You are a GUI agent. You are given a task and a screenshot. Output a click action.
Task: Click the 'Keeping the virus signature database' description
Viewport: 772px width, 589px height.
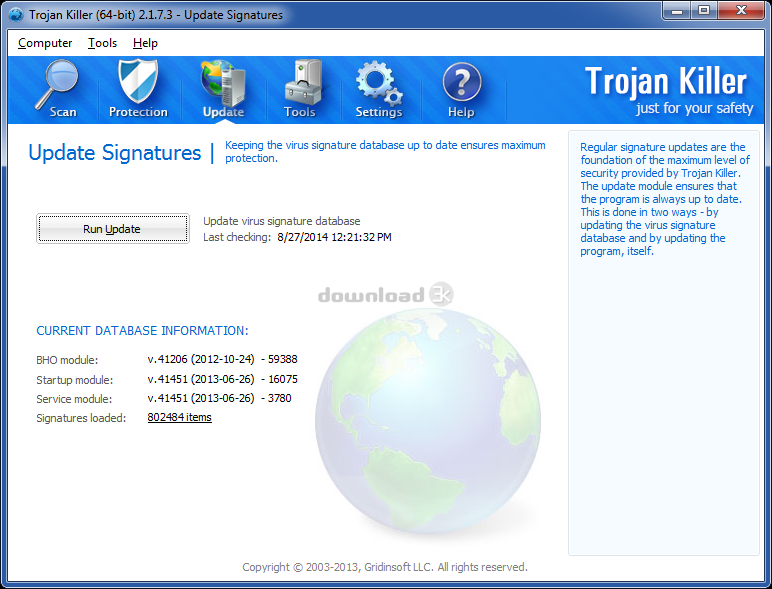point(385,152)
